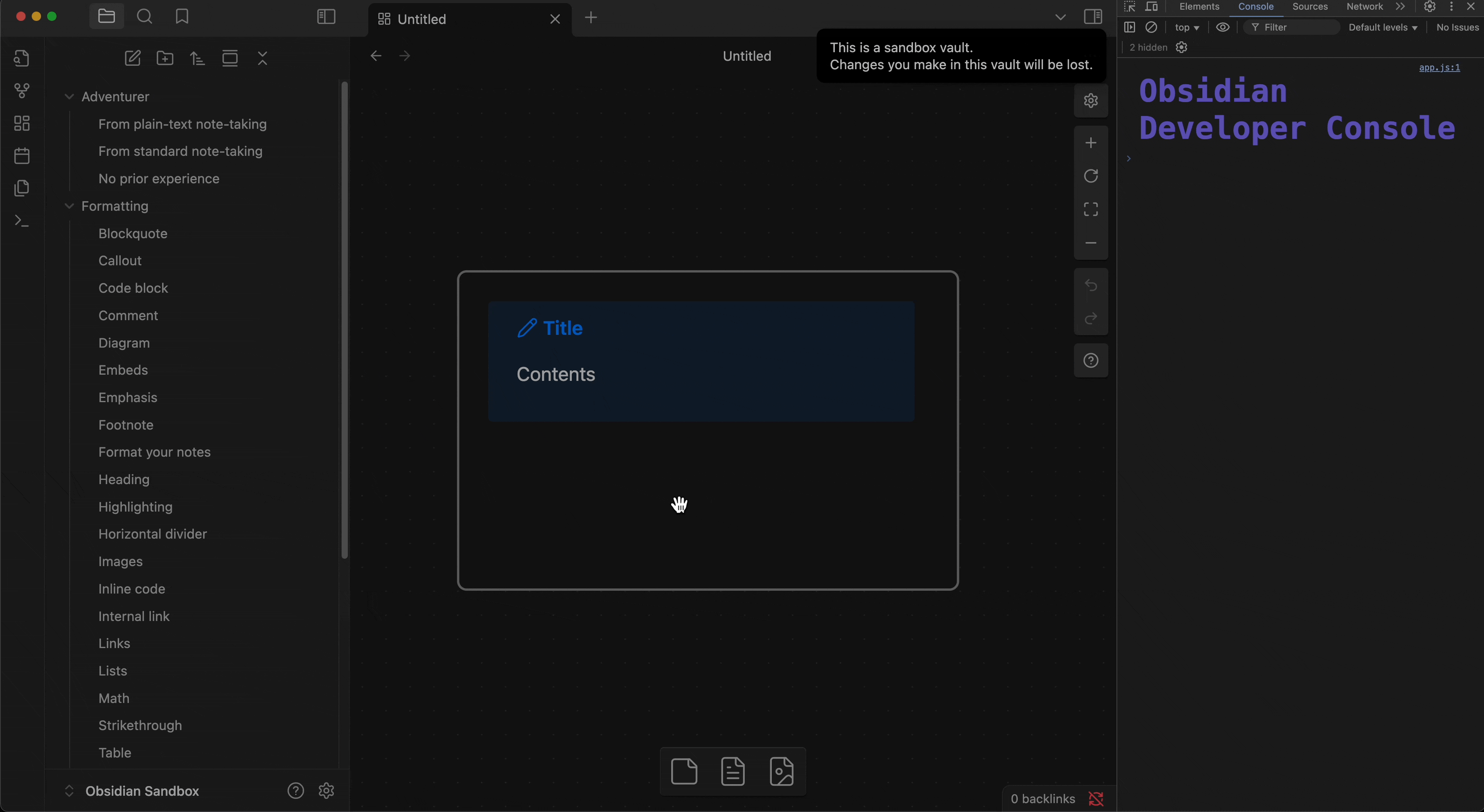Redo the canvas action
This screenshot has height=812, width=1484.
coord(1091,319)
